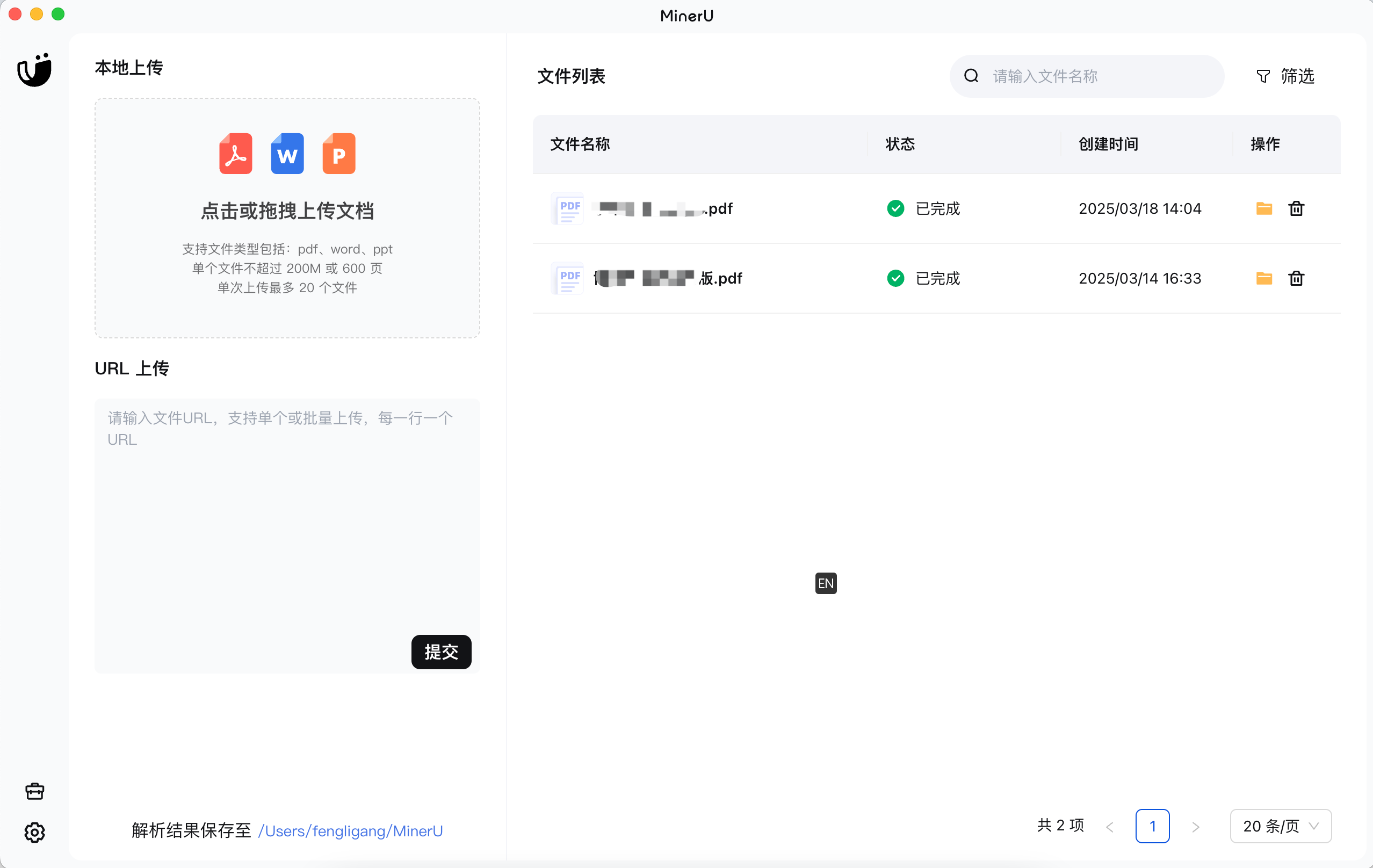The image size is (1373, 868).
Task: Click the MinerU logo in sidebar
Action: tap(34, 70)
